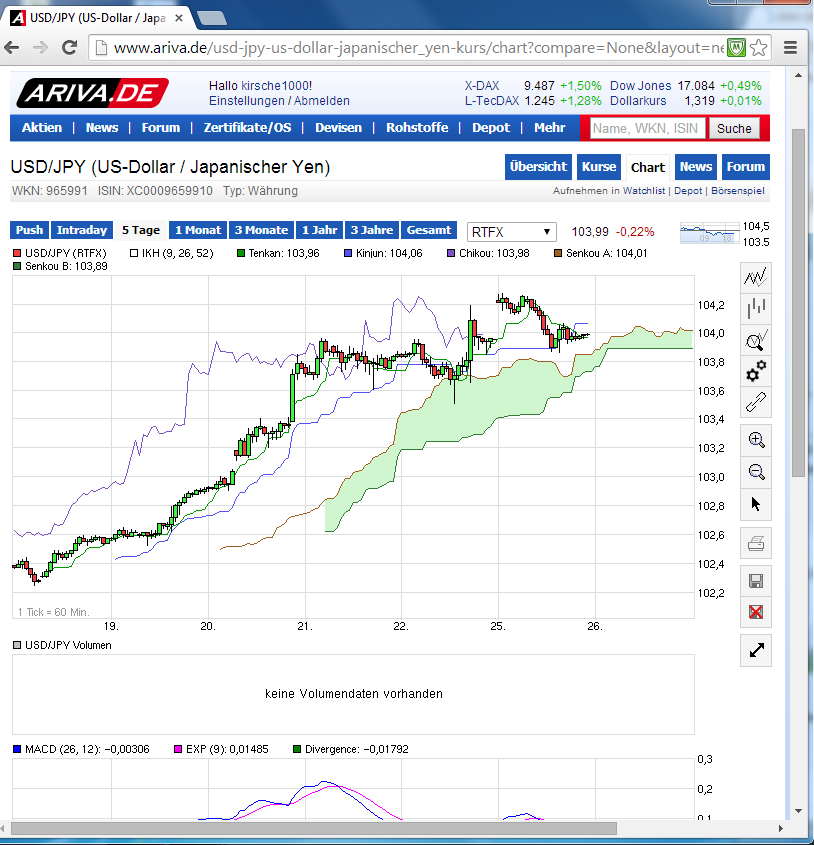Click the Abmelden link
Screen dimensions: 814x845
tap(321, 101)
